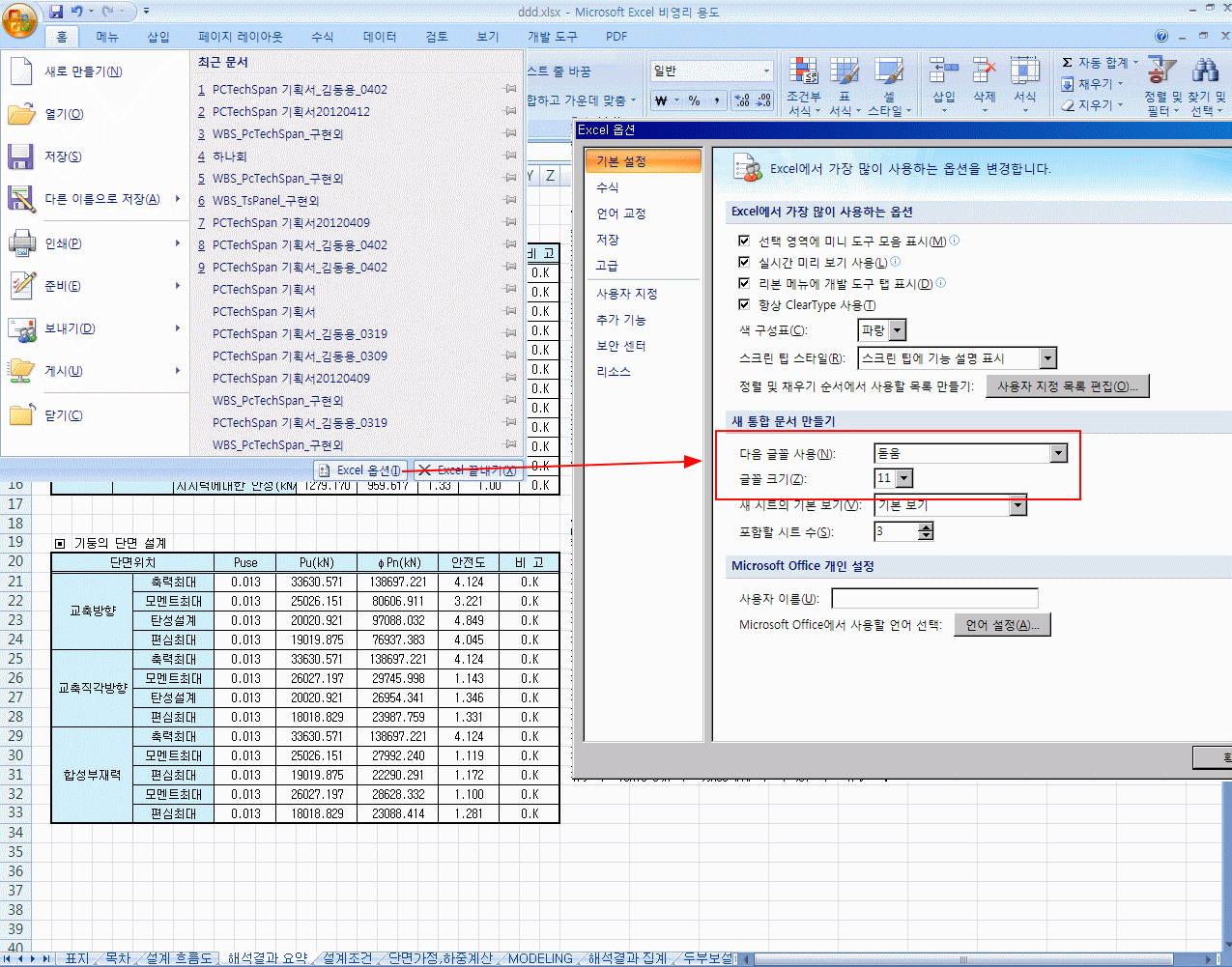This screenshot has height=967, width=1232.
Task: Click the increase decimal icon
Action: 741,100
